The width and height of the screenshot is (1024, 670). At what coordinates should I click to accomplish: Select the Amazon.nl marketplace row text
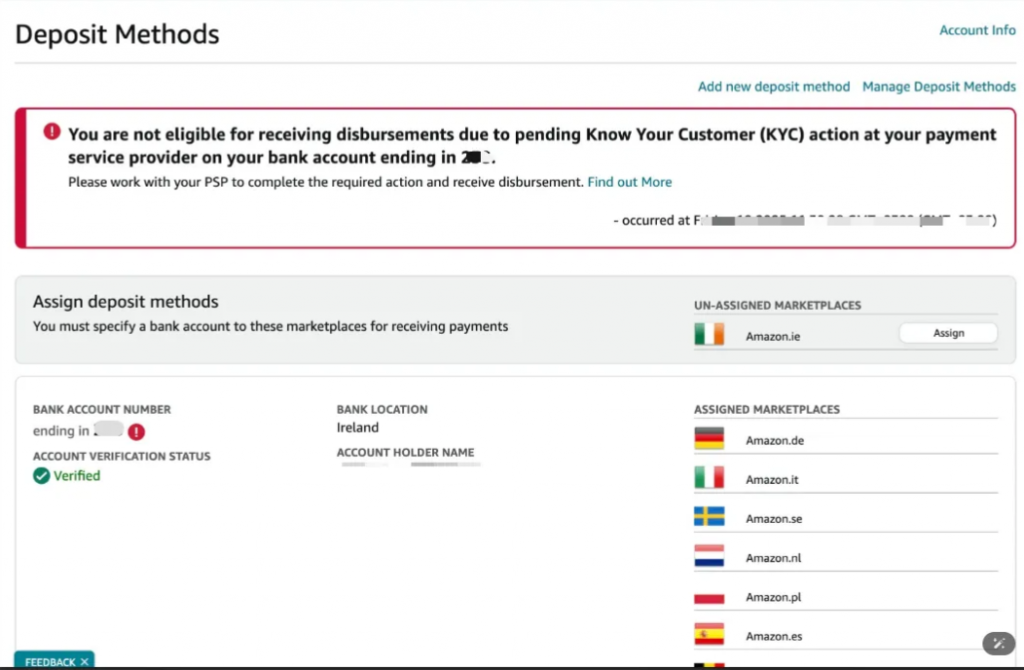773,558
